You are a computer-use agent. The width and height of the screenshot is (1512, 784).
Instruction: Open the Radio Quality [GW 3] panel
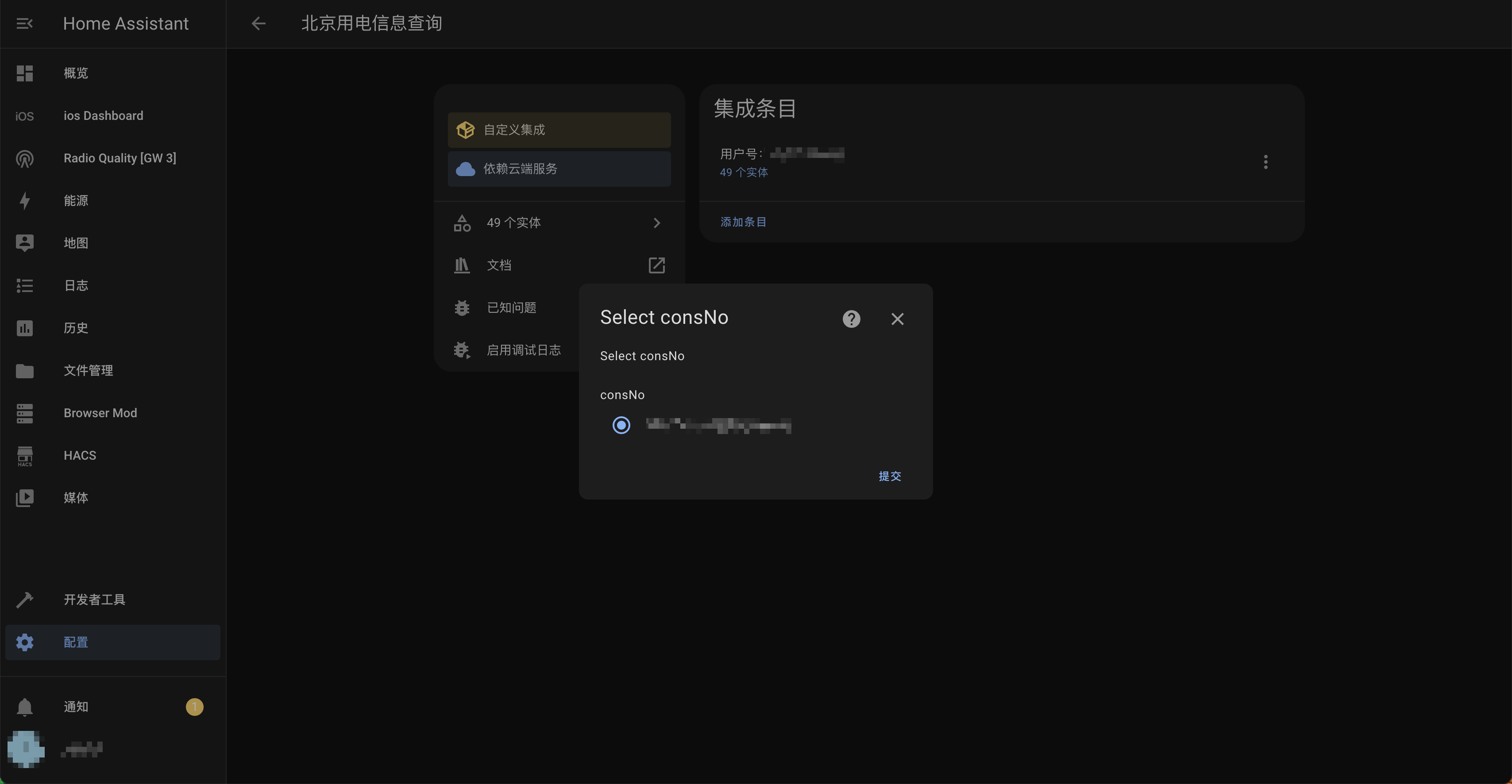(x=120, y=158)
